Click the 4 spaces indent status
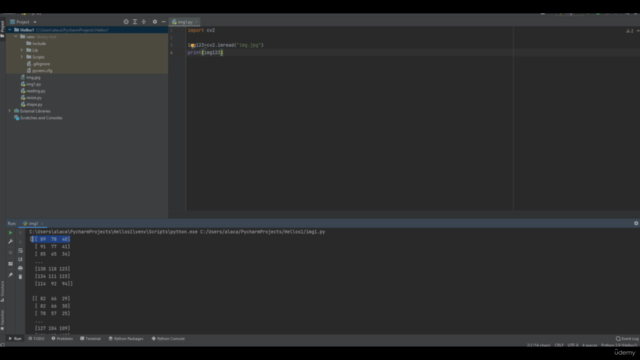Image resolution: width=640 pixels, height=360 pixels. pos(589,345)
